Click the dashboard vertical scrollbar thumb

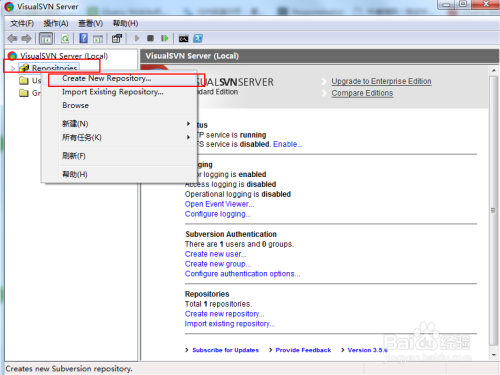[x=493, y=211]
